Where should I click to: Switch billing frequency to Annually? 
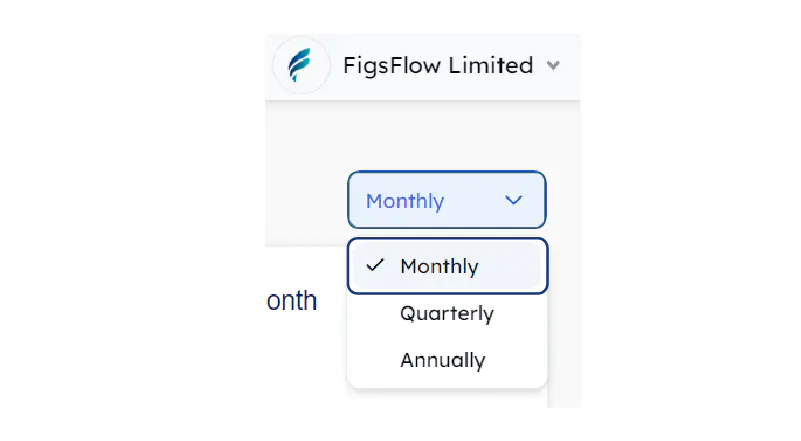pyautogui.click(x=442, y=360)
